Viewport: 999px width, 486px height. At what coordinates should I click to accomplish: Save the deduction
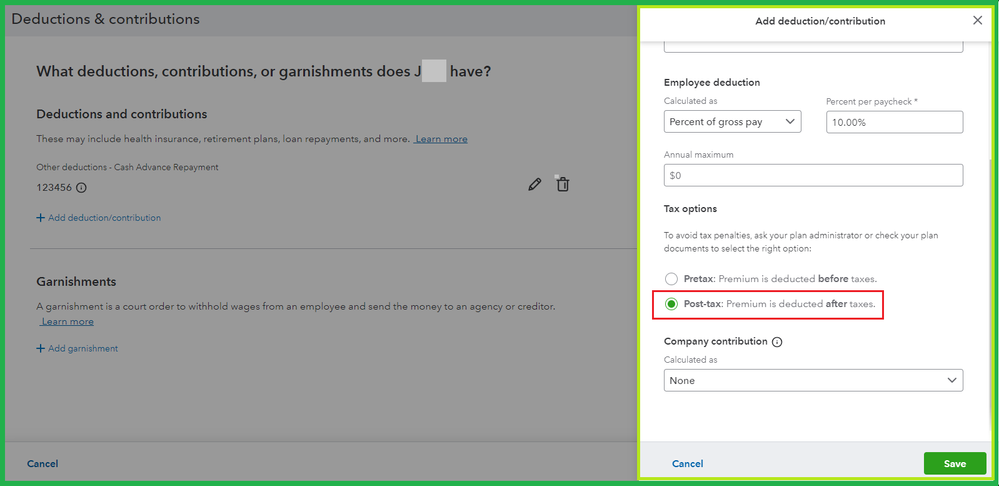[954, 464]
